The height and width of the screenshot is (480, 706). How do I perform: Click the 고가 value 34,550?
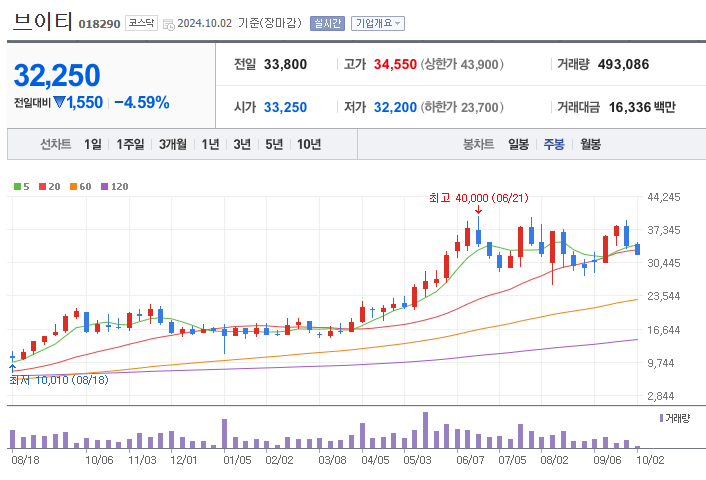click(395, 64)
